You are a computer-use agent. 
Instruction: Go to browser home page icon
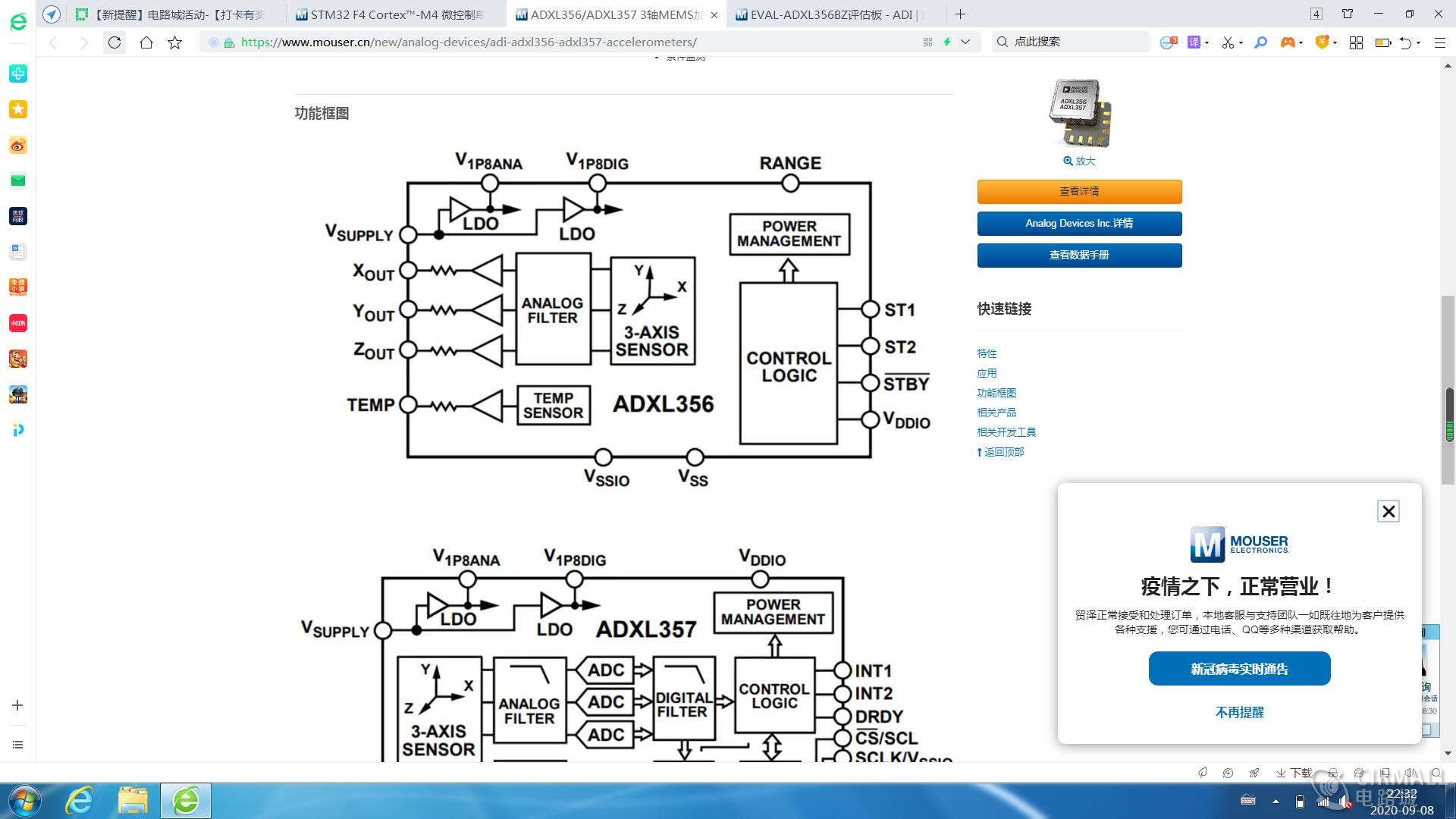pos(146,42)
